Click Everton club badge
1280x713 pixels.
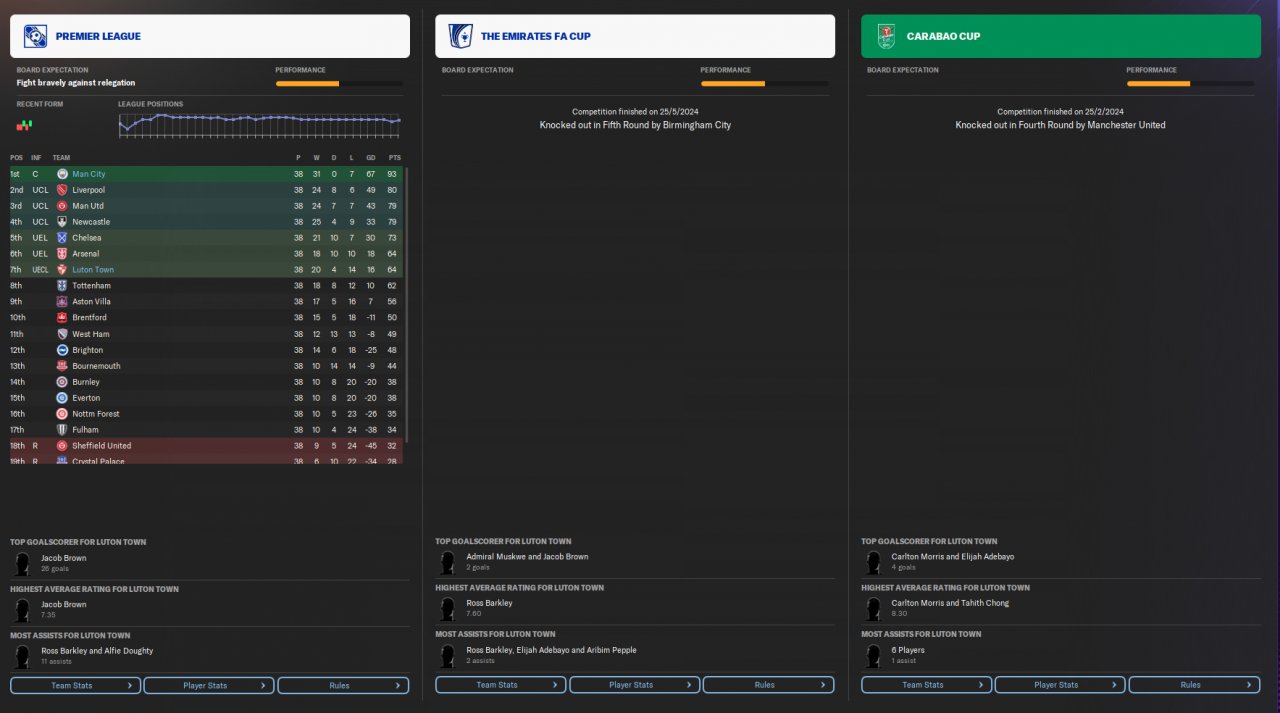click(62, 398)
